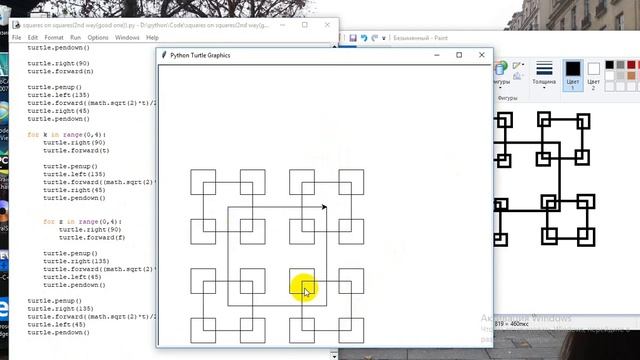640x360 pixels.
Task: Minimize the Python Turtle Graphics window
Action: click(437, 55)
